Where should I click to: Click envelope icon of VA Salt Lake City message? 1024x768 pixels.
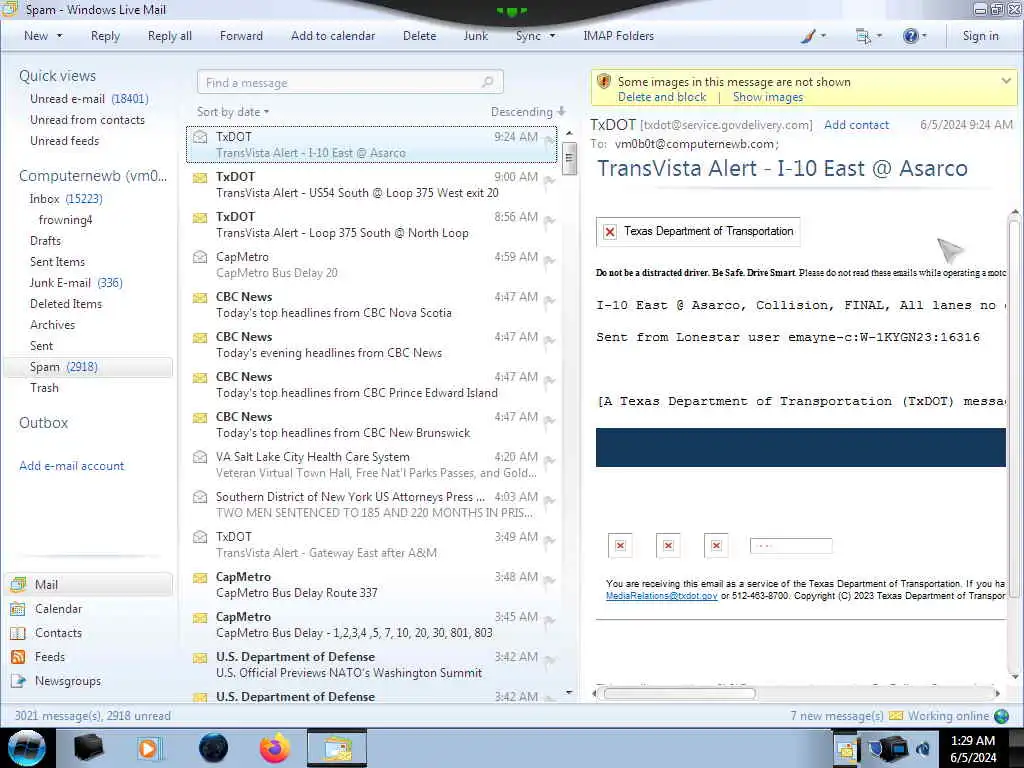pyautogui.click(x=200, y=457)
